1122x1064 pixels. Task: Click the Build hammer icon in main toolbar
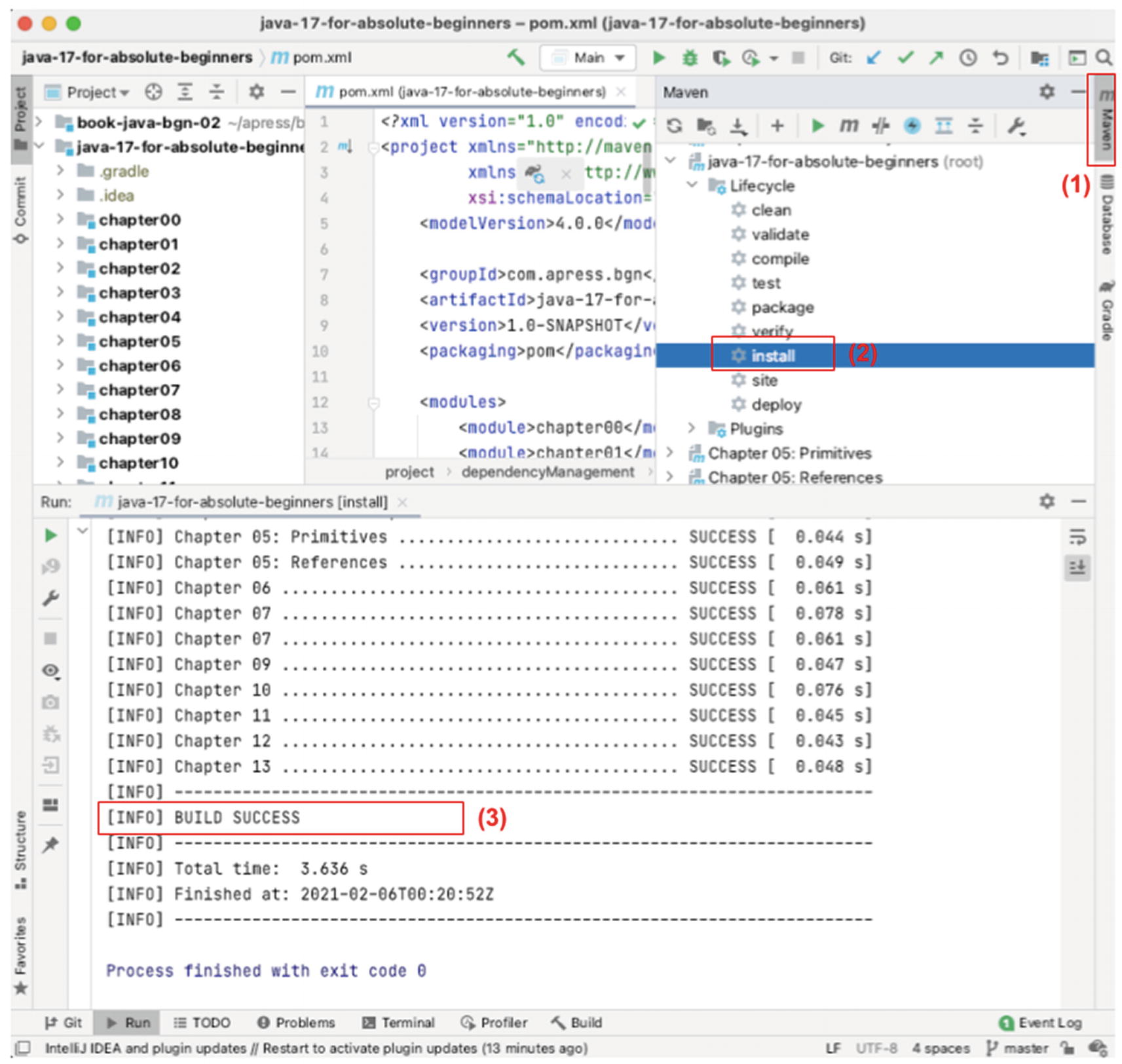click(x=515, y=58)
